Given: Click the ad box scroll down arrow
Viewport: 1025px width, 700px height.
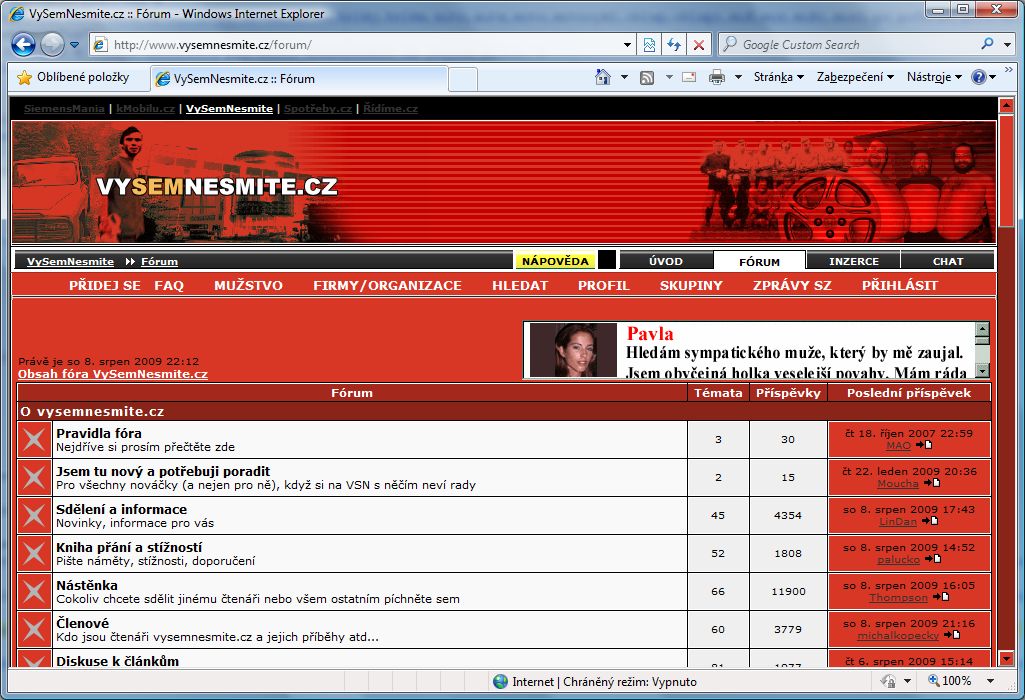Looking at the screenshot, I should pyautogui.click(x=982, y=371).
